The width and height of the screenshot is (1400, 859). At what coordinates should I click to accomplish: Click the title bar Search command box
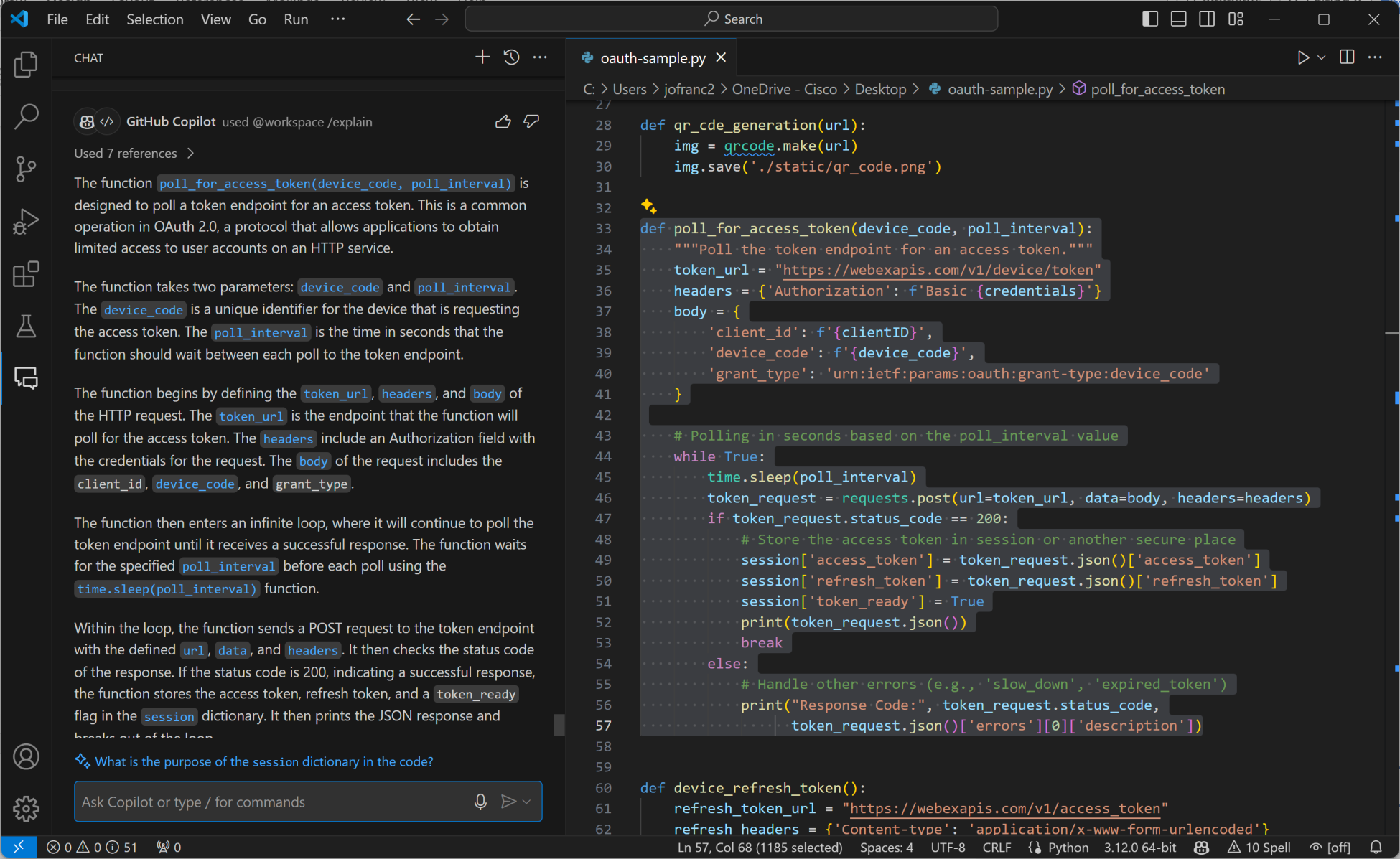[x=732, y=19]
